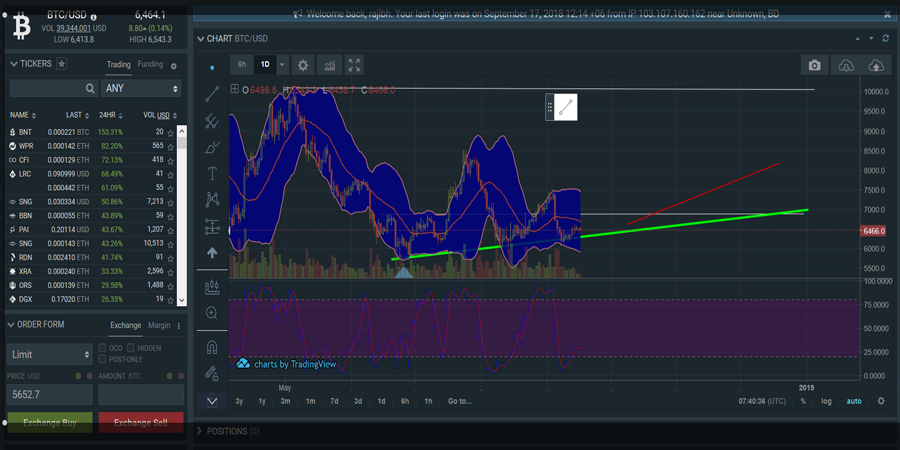Open the Go to... date picker

[460, 401]
